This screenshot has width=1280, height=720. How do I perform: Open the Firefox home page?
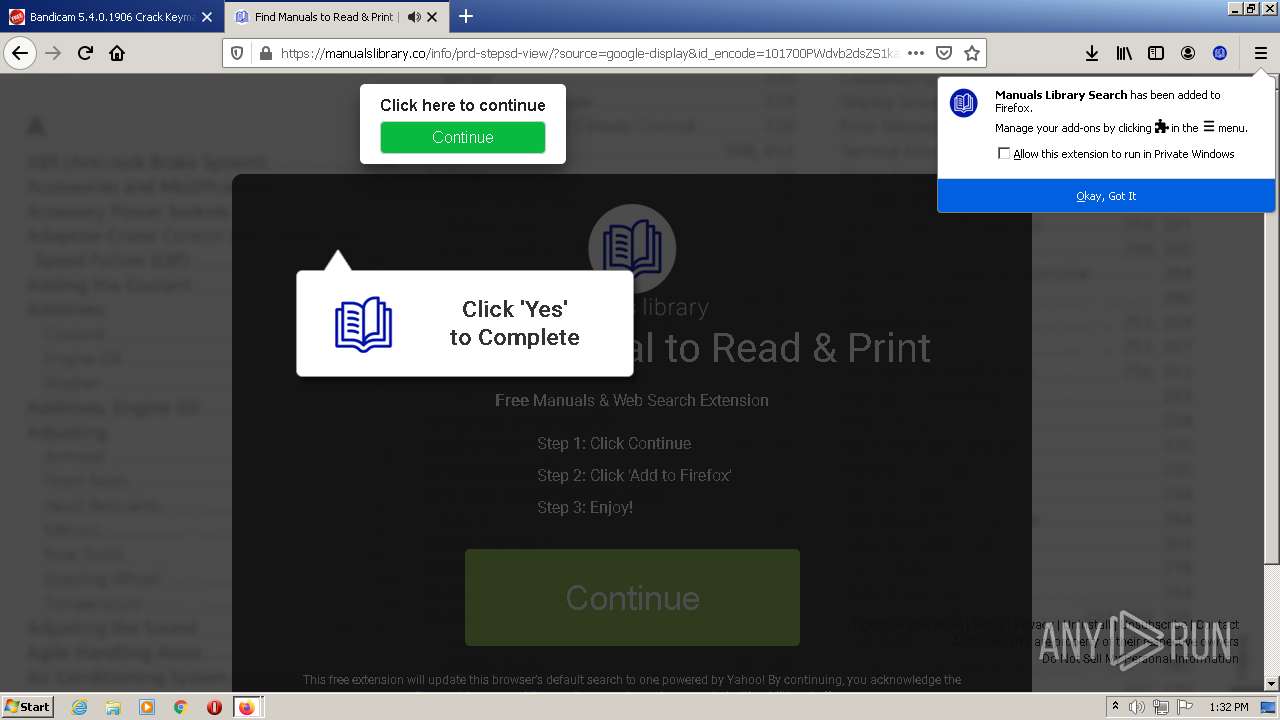pyautogui.click(x=117, y=53)
